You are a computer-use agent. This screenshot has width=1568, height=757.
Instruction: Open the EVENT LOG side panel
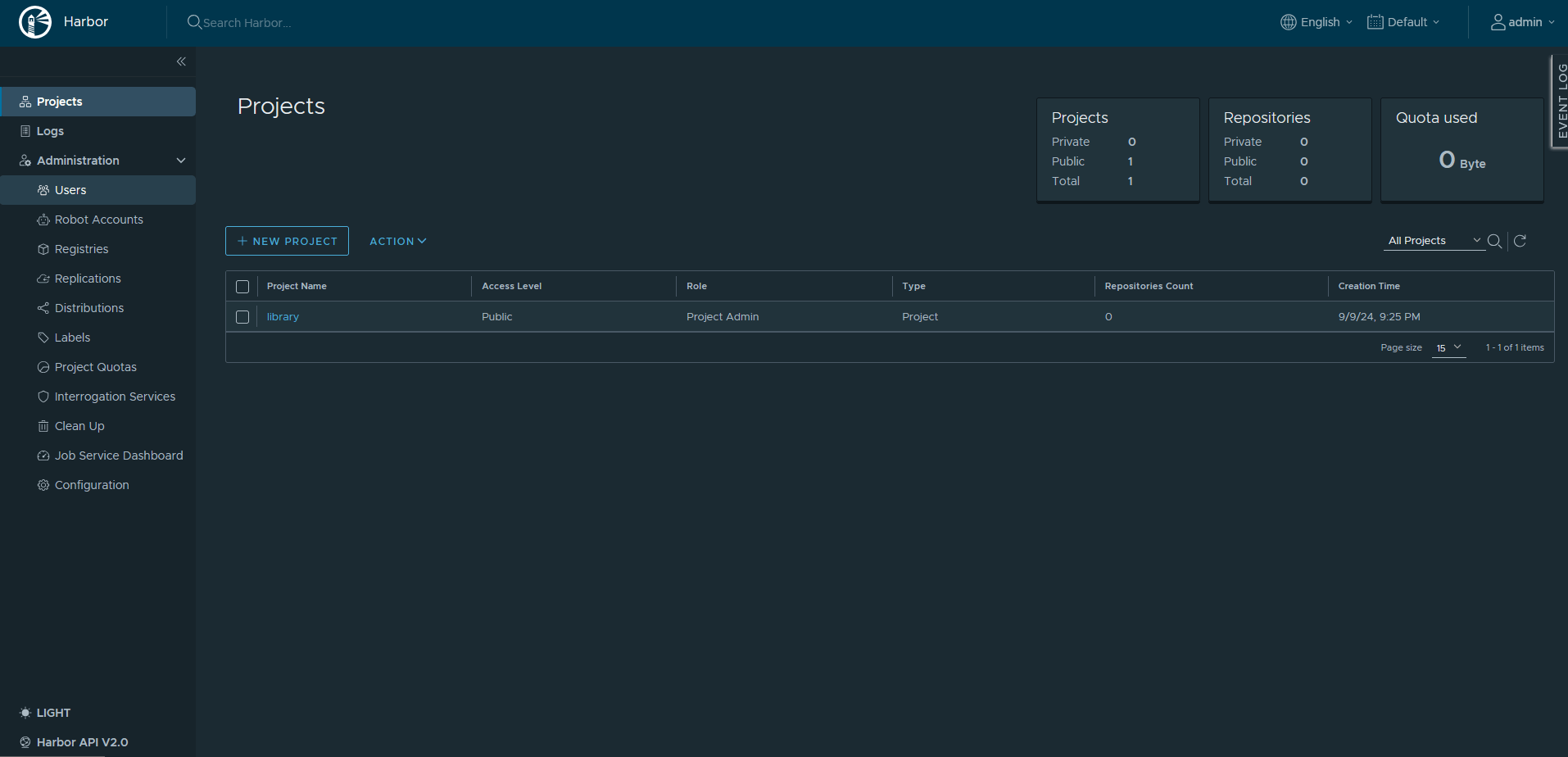coord(1561,101)
